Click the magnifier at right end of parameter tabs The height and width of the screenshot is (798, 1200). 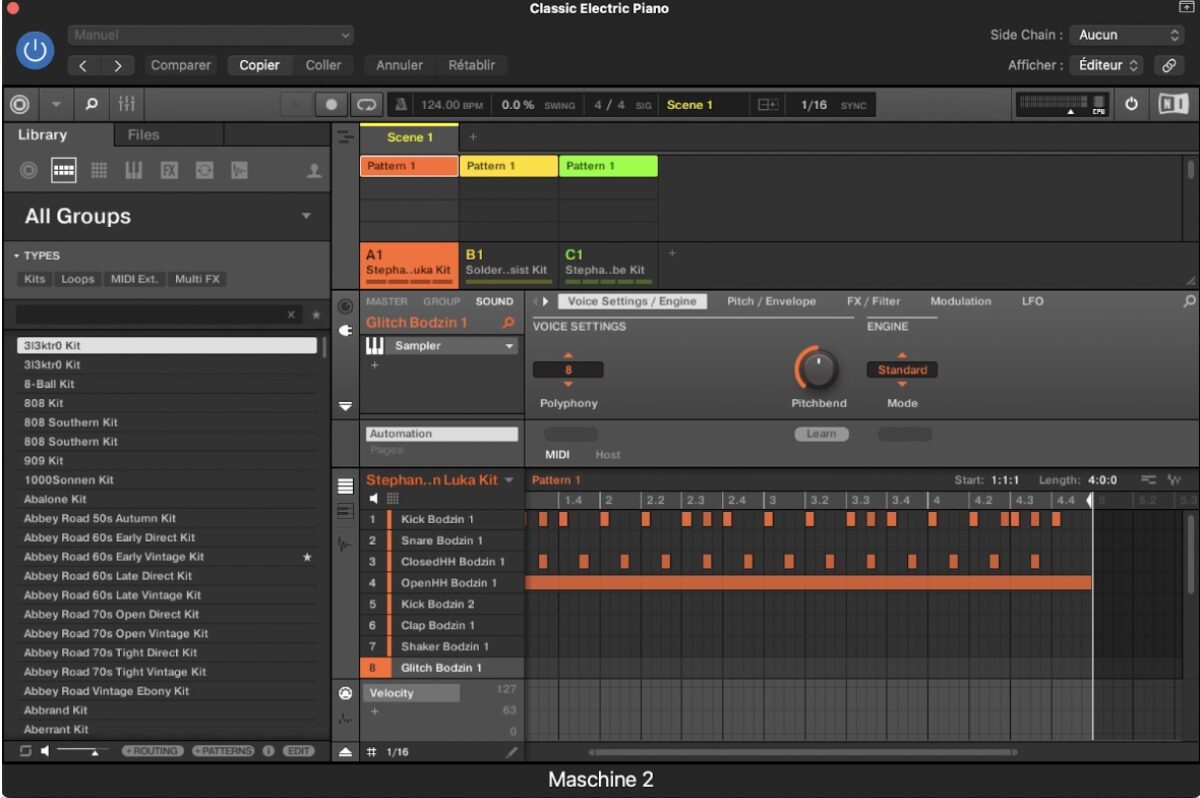pyautogui.click(x=1189, y=301)
